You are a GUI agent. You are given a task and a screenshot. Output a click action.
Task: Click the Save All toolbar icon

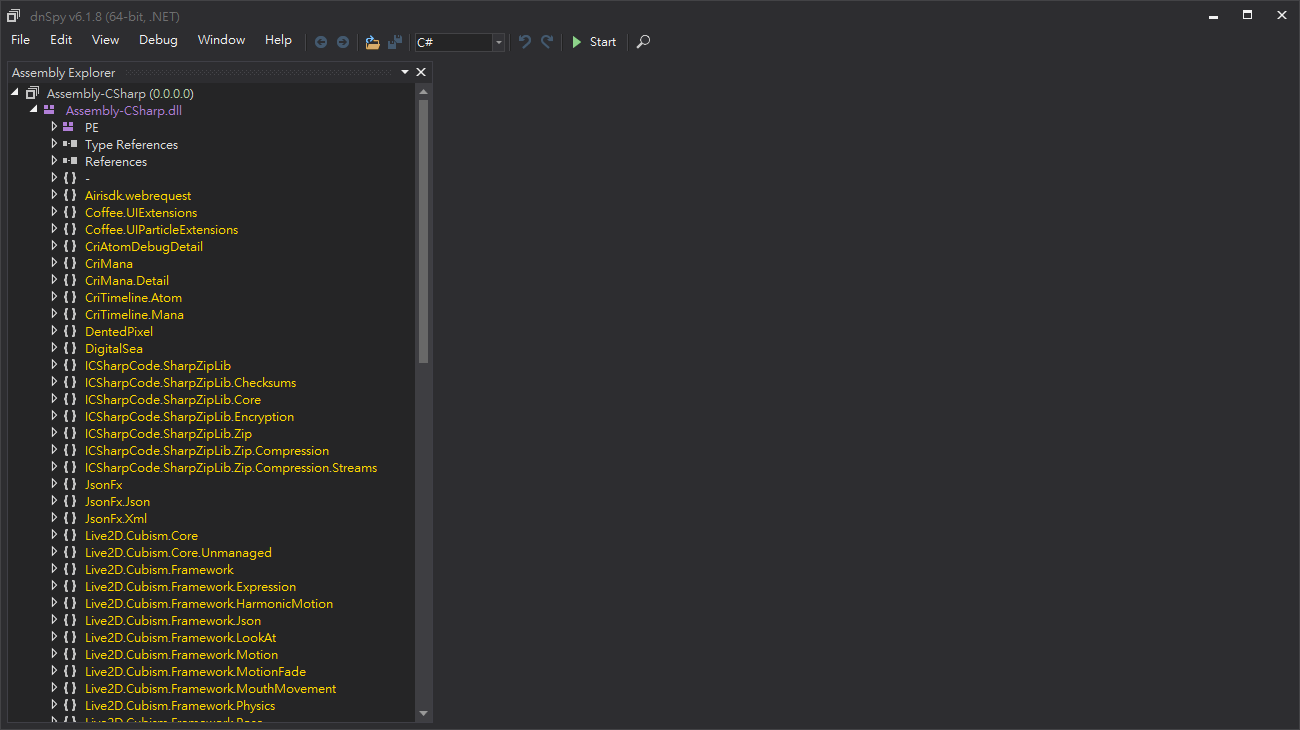pyautogui.click(x=395, y=42)
